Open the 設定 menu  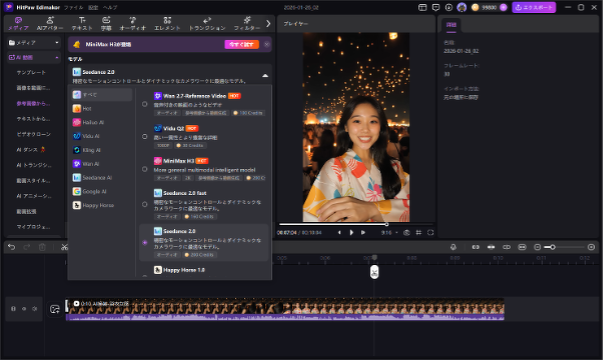click(93, 7)
